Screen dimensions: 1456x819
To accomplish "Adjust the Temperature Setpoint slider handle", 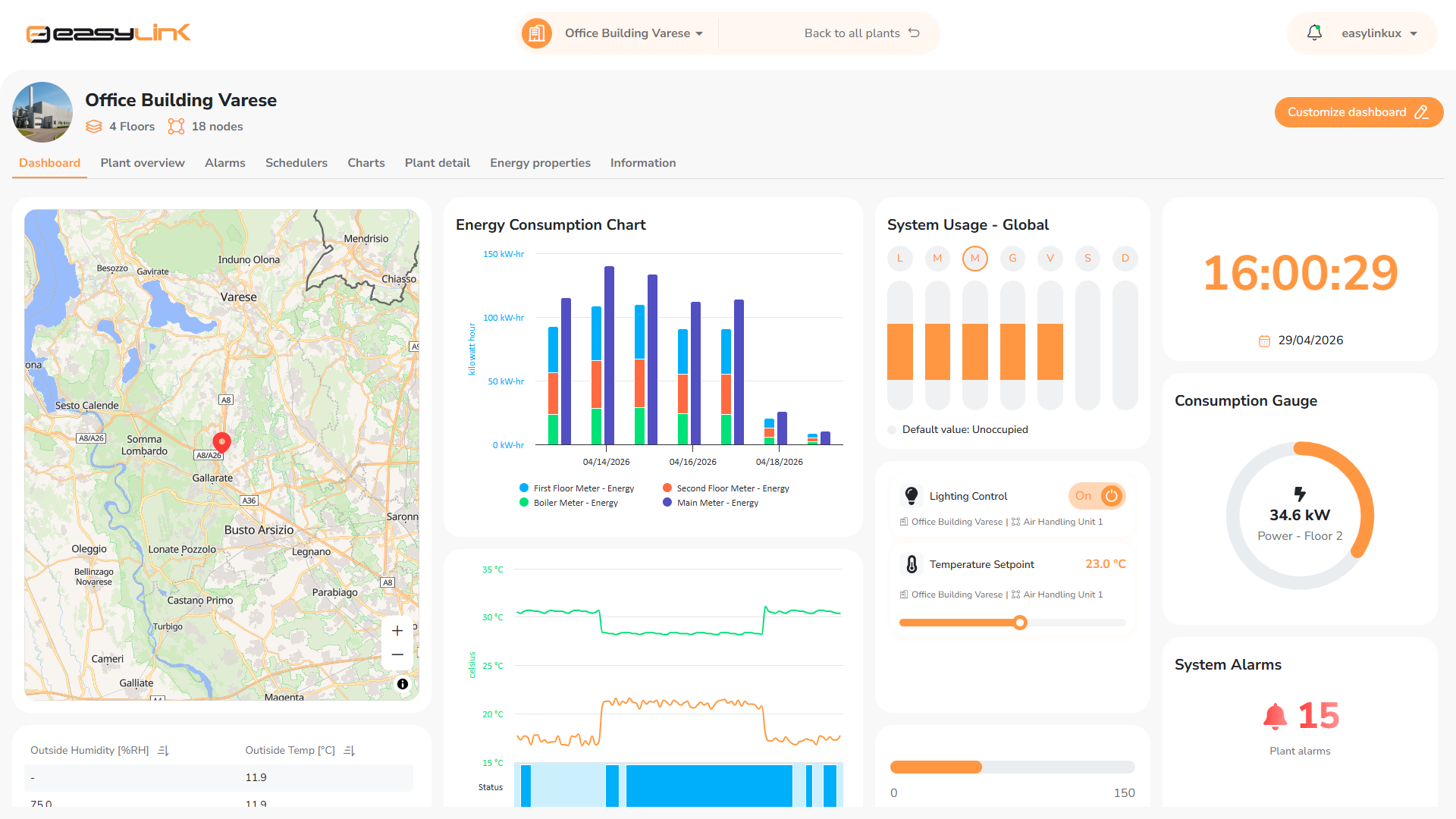I will point(1020,623).
